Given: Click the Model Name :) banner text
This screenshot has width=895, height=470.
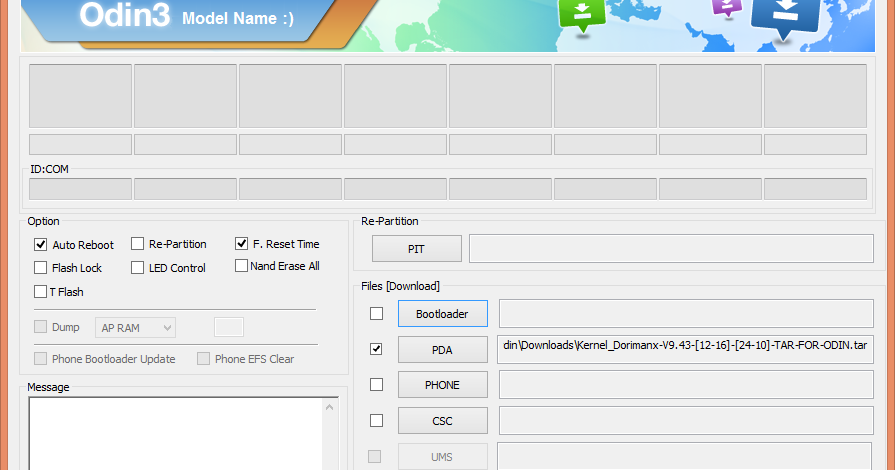Looking at the screenshot, I should 238,18.
